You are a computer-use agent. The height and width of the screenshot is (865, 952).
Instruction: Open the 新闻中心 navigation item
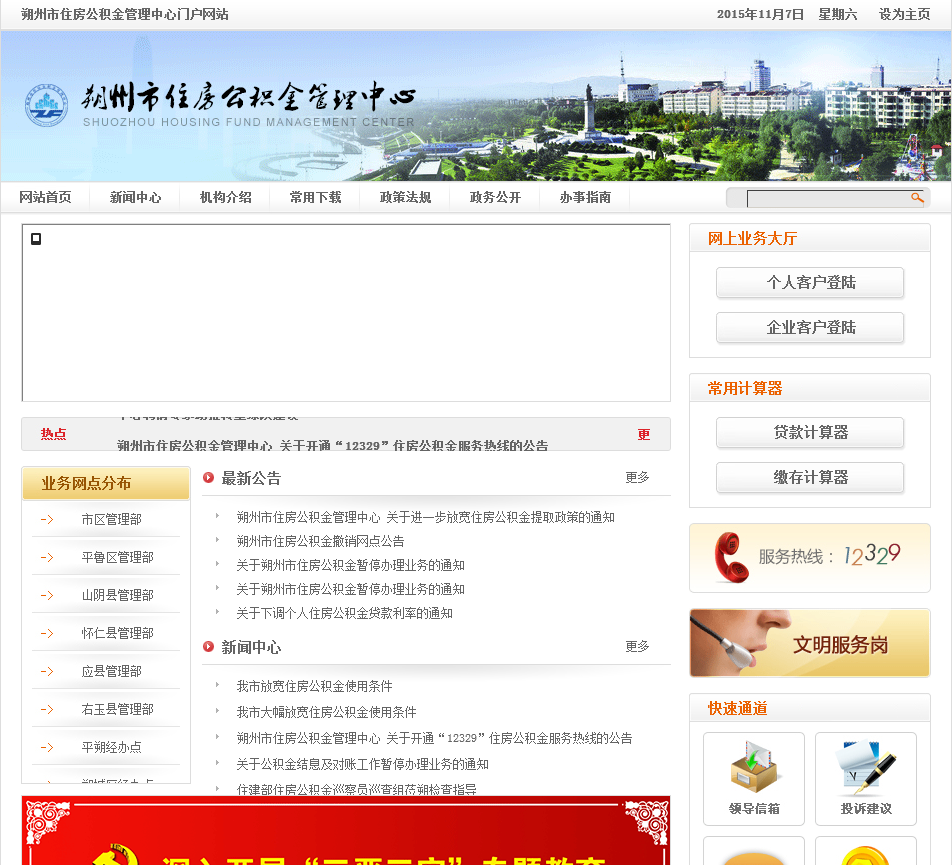pos(135,197)
